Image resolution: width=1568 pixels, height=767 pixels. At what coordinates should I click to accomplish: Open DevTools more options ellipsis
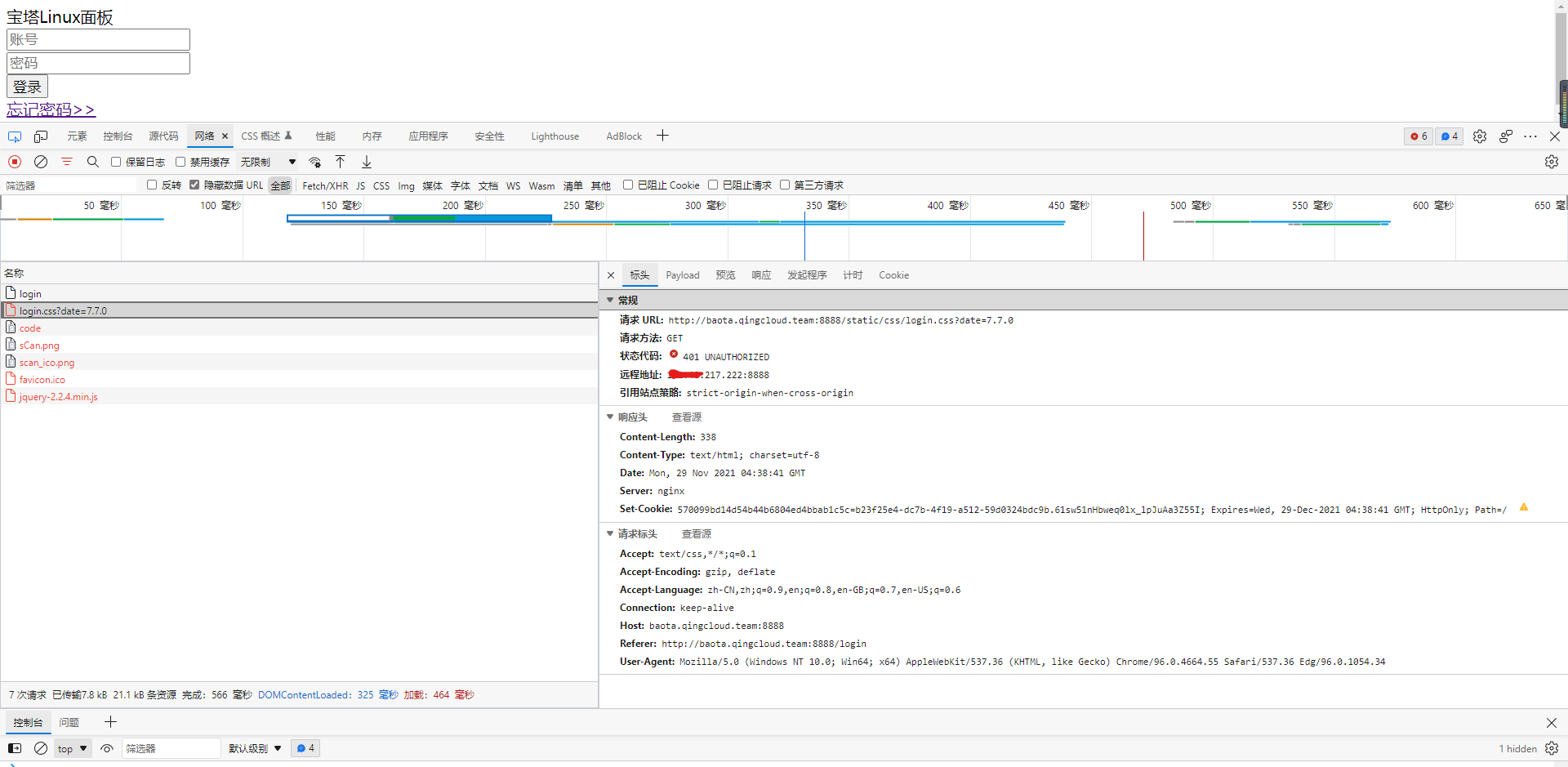1530,136
